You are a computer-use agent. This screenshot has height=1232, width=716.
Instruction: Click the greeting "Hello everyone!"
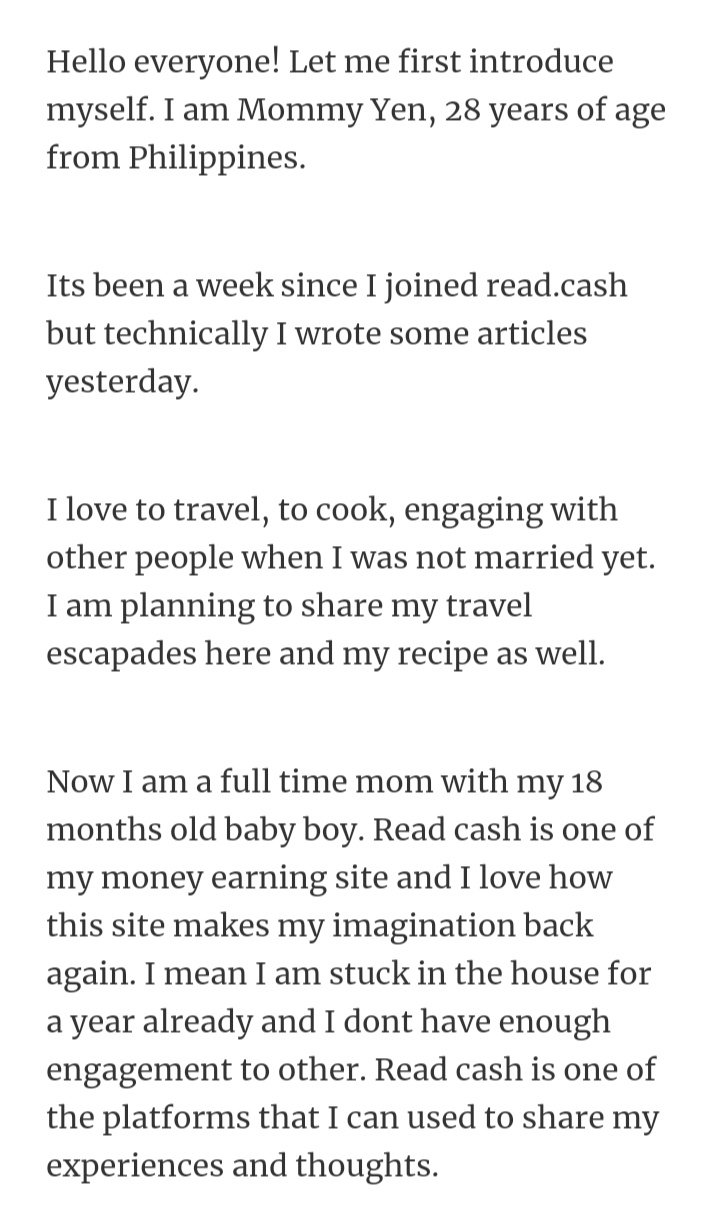(x=162, y=62)
